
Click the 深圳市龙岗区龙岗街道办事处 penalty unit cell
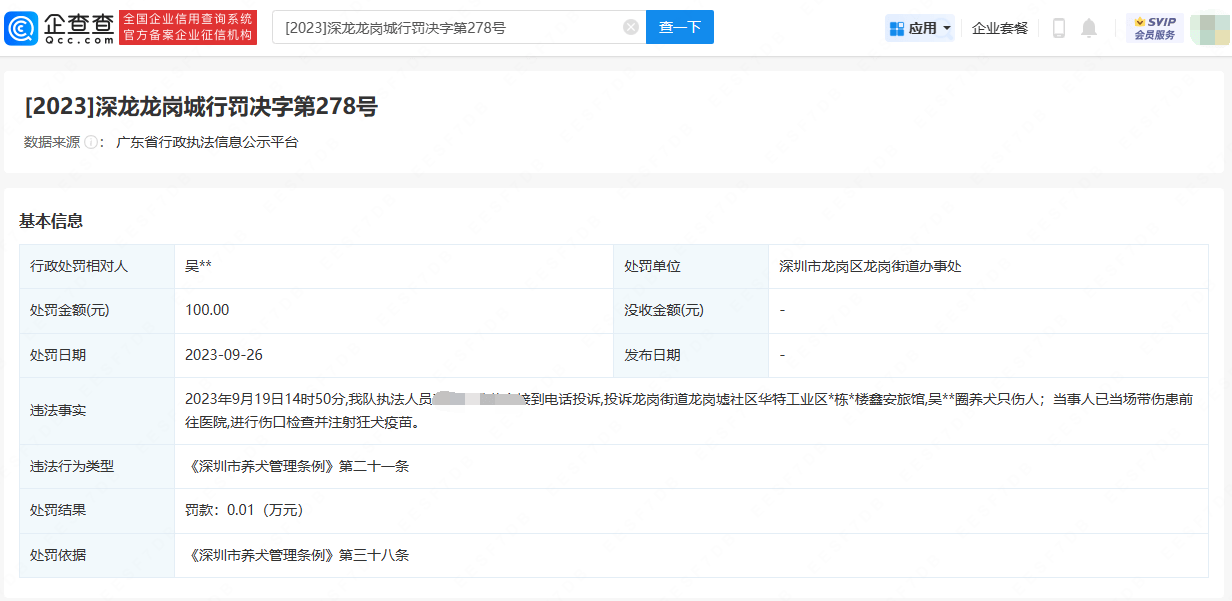click(870, 267)
